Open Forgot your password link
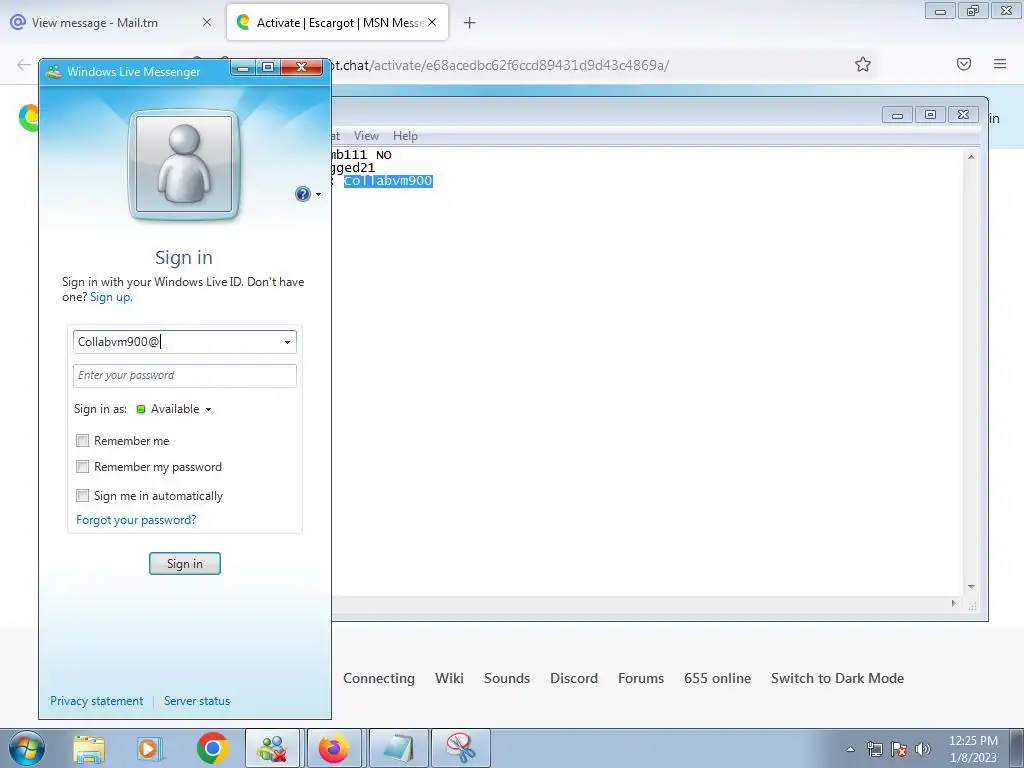 (136, 520)
